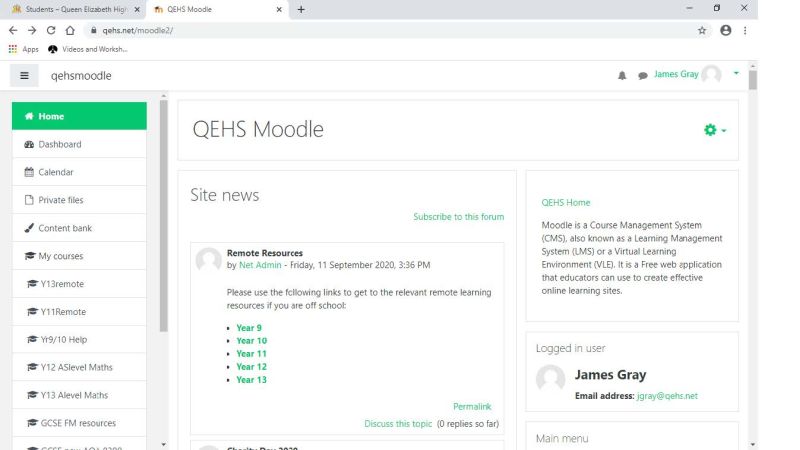This screenshot has width=800, height=450.
Task: Open the user menu dropdown arrow
Action: click(736, 73)
